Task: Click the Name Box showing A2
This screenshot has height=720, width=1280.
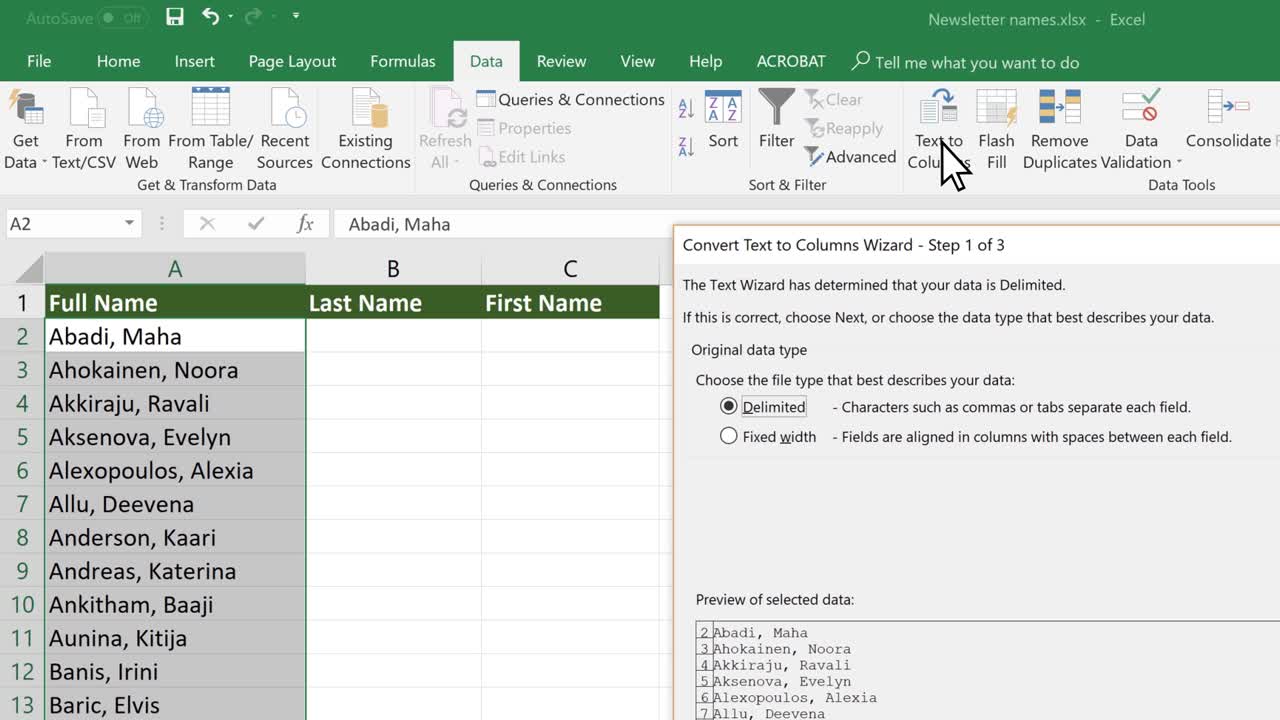Action: point(64,223)
